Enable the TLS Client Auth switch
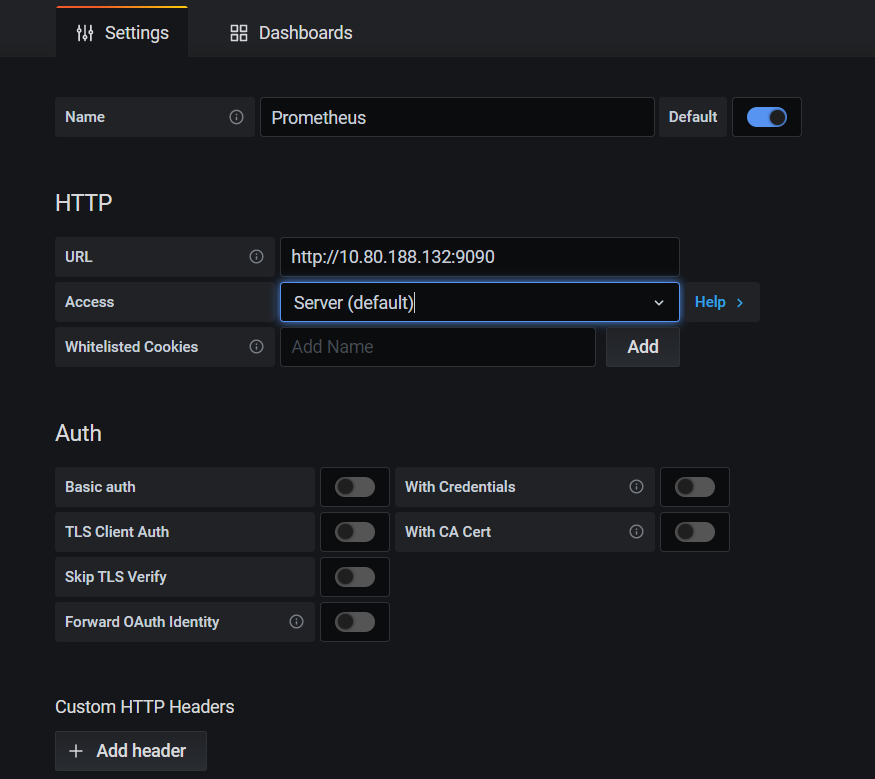875x779 pixels. coord(355,532)
